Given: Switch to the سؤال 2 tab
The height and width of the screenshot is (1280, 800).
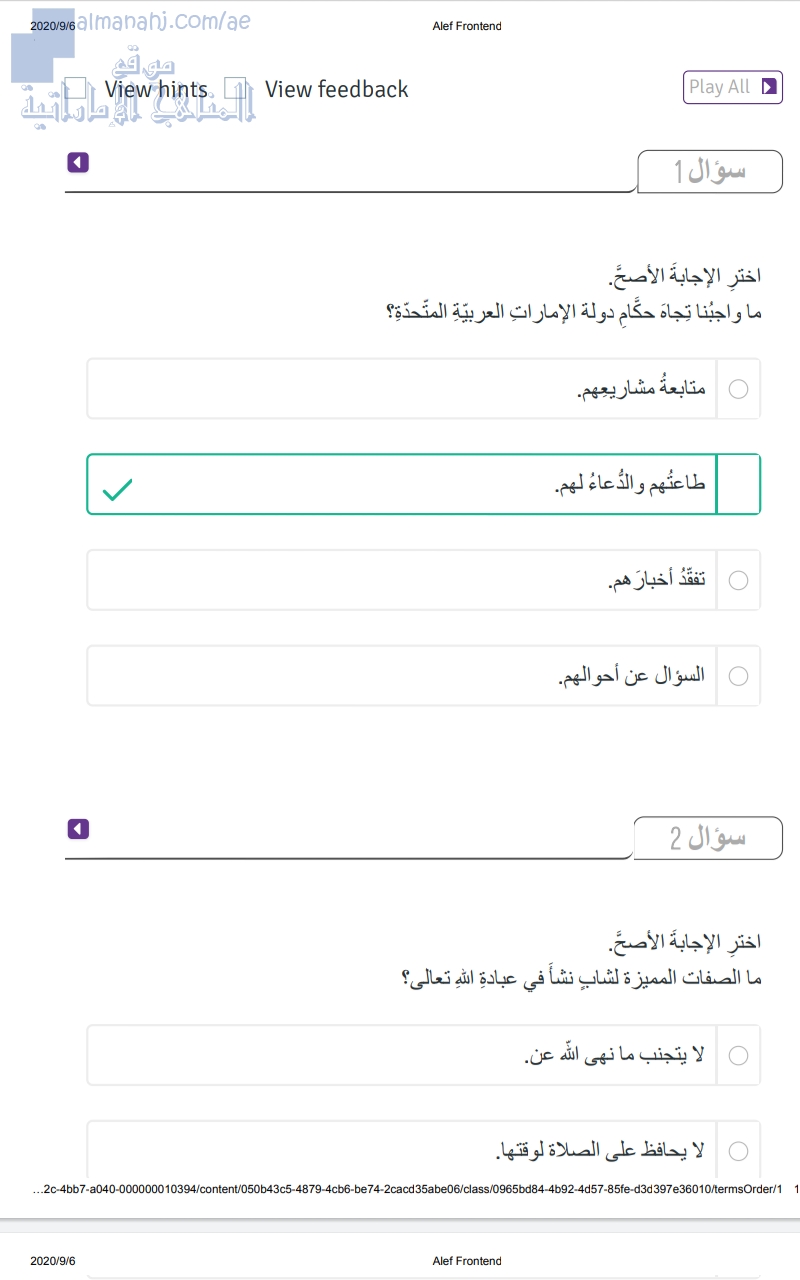Looking at the screenshot, I should [708, 838].
